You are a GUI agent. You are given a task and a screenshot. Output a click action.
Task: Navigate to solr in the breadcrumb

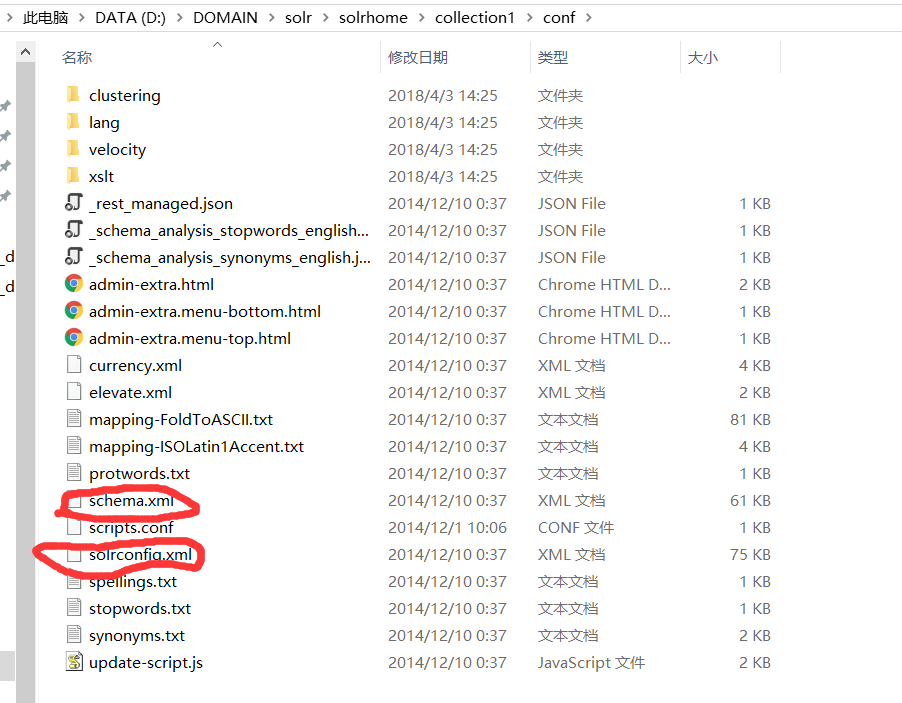(298, 18)
